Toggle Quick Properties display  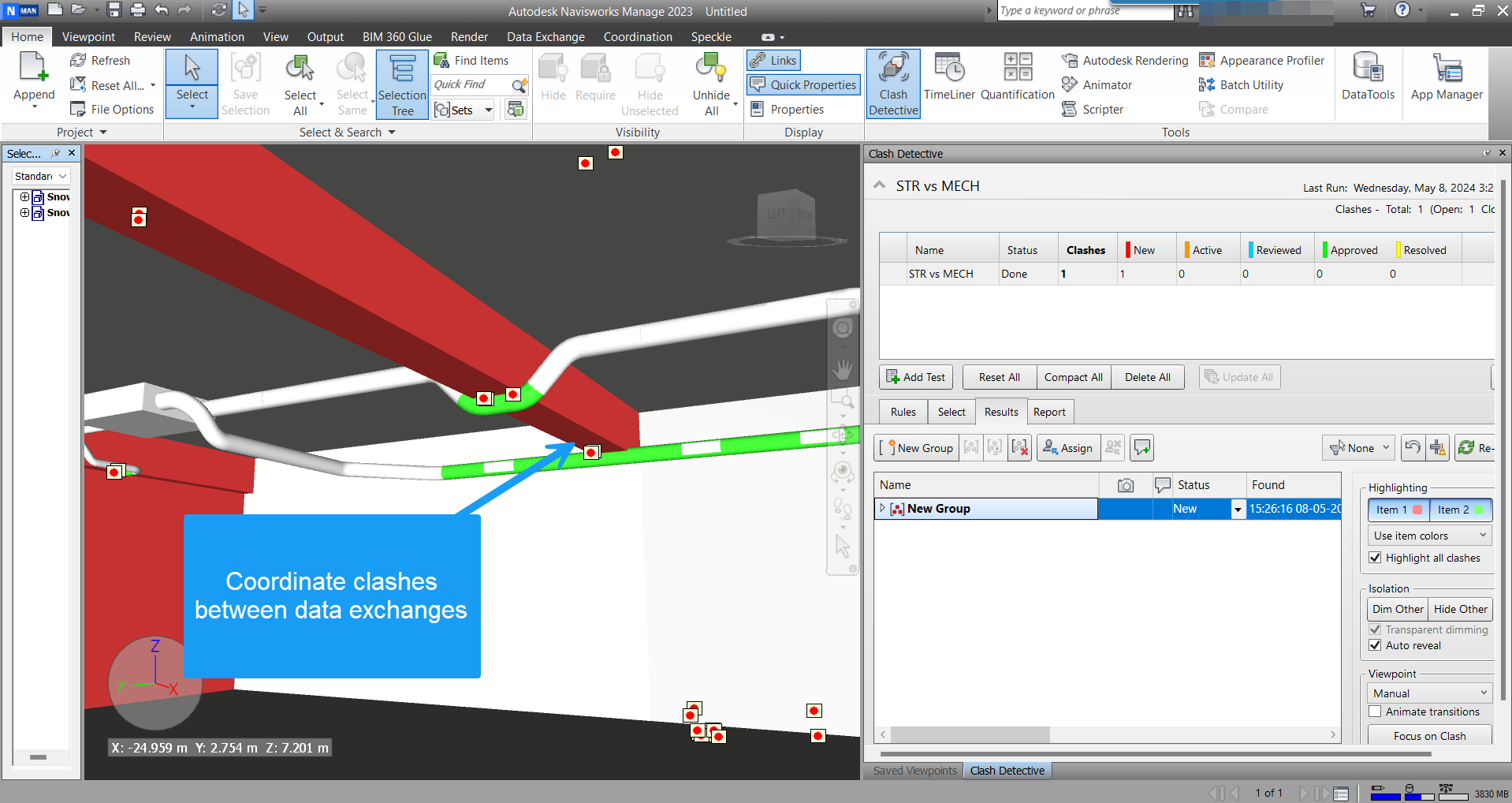[803, 85]
